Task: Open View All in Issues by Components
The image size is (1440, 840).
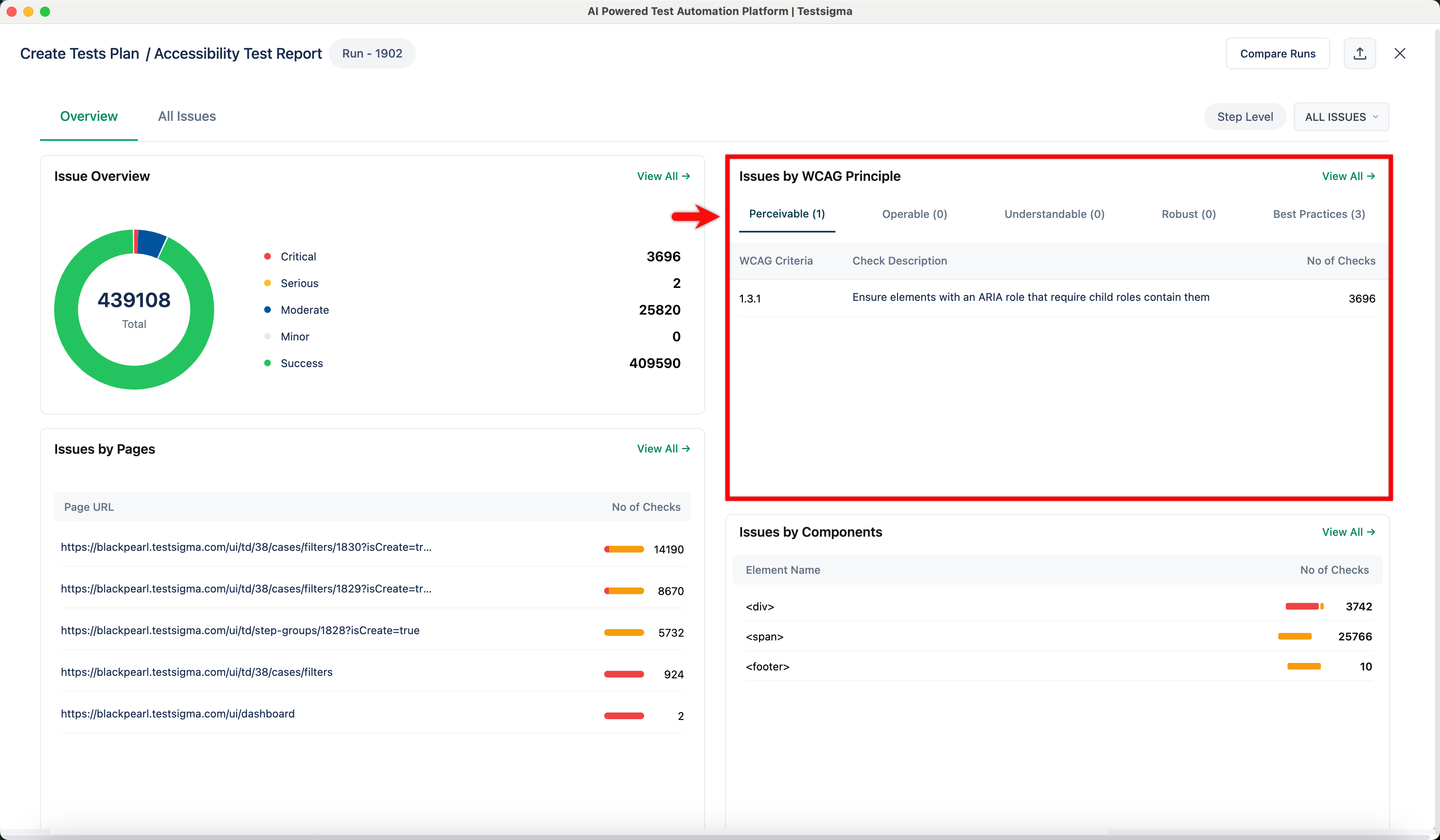Action: 1348,532
